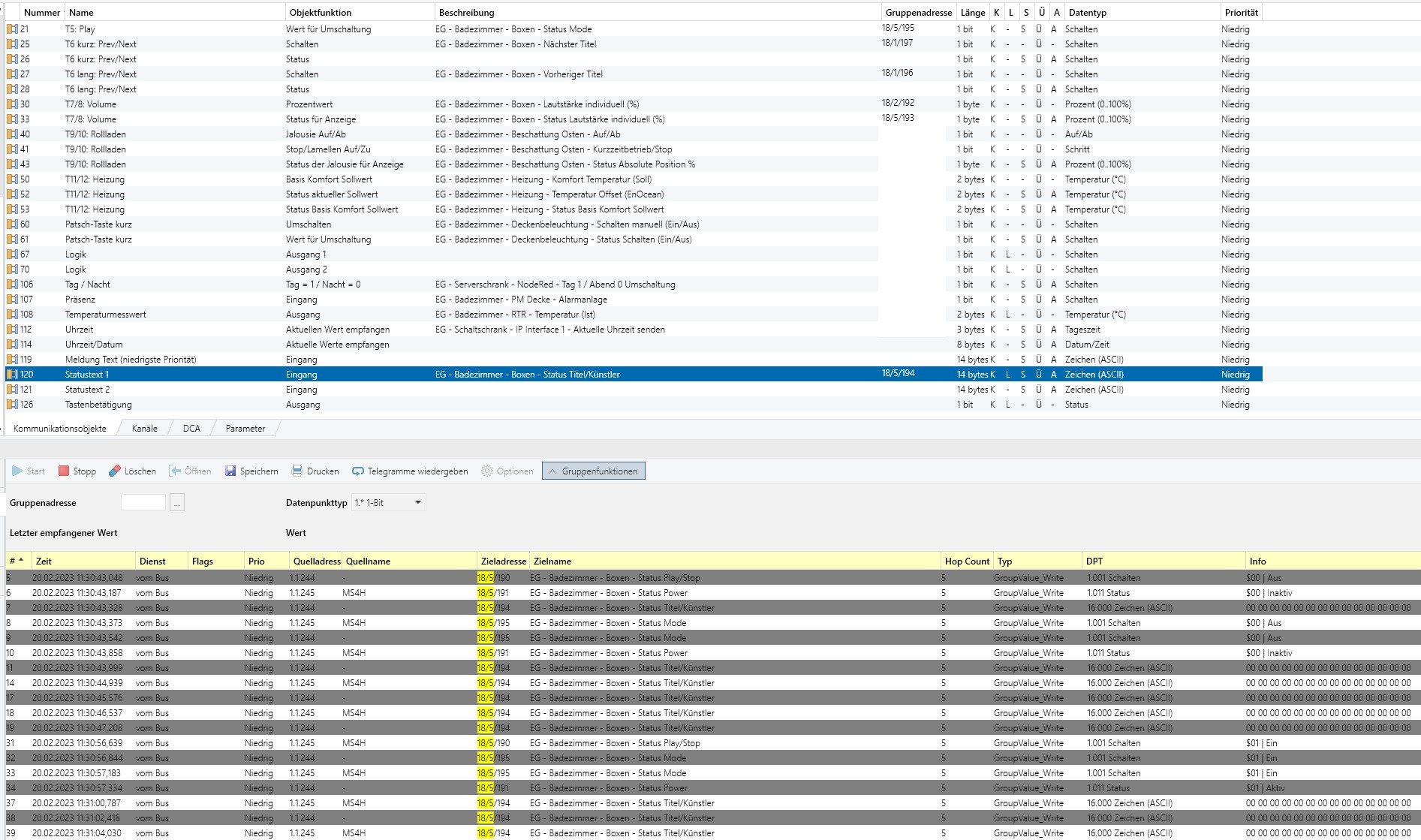Click the Speichern button label
This screenshot has height=840, width=1421.
[x=259, y=471]
